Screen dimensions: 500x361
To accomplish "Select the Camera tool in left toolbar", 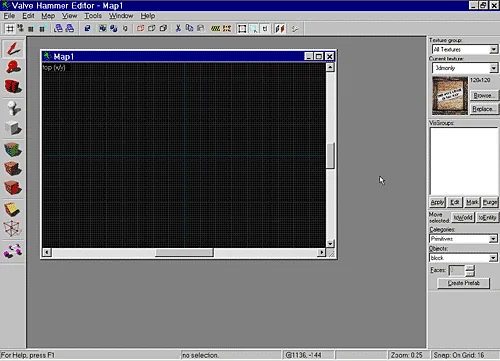I will click(x=13, y=87).
